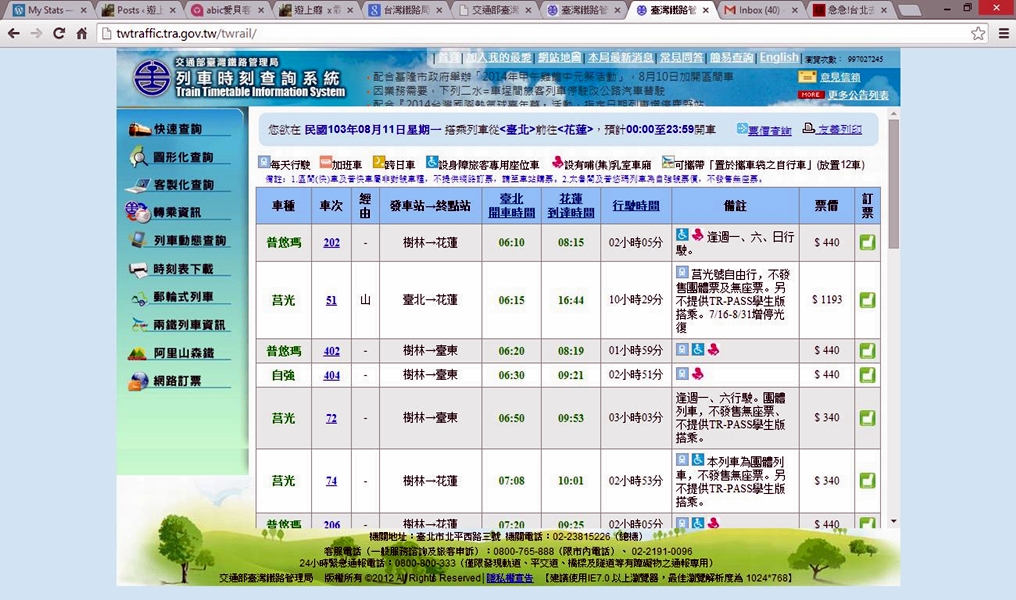This screenshot has height=600, width=1016.
Task: Click the green ticket icon for train 51
Action: point(867,300)
